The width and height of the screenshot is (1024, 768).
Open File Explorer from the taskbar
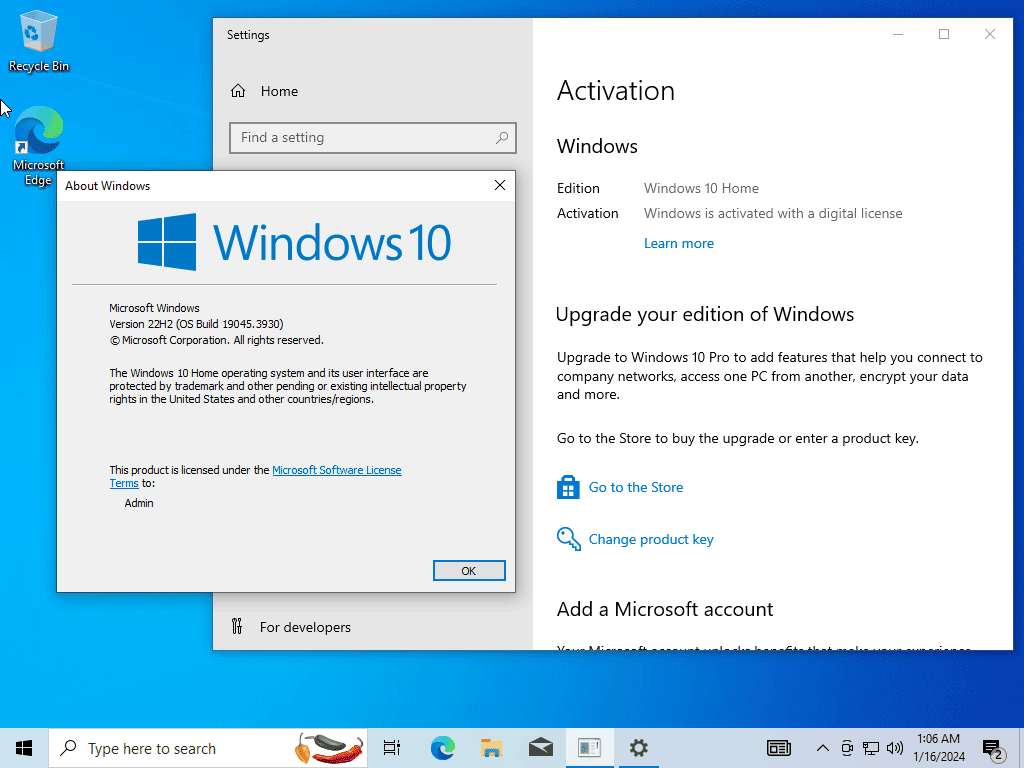point(491,748)
